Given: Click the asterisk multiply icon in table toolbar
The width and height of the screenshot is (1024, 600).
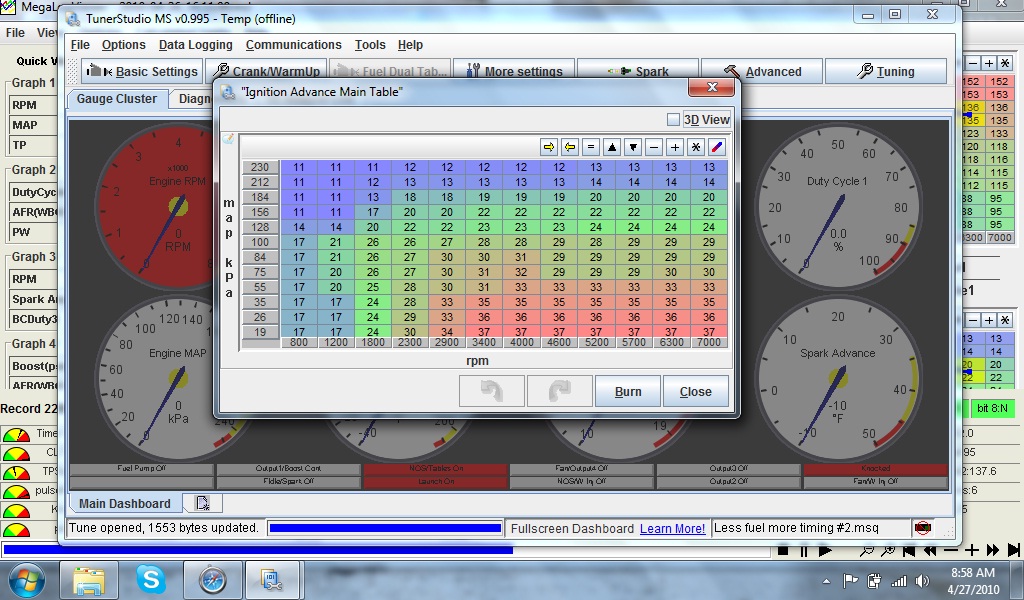Looking at the screenshot, I should (696, 147).
